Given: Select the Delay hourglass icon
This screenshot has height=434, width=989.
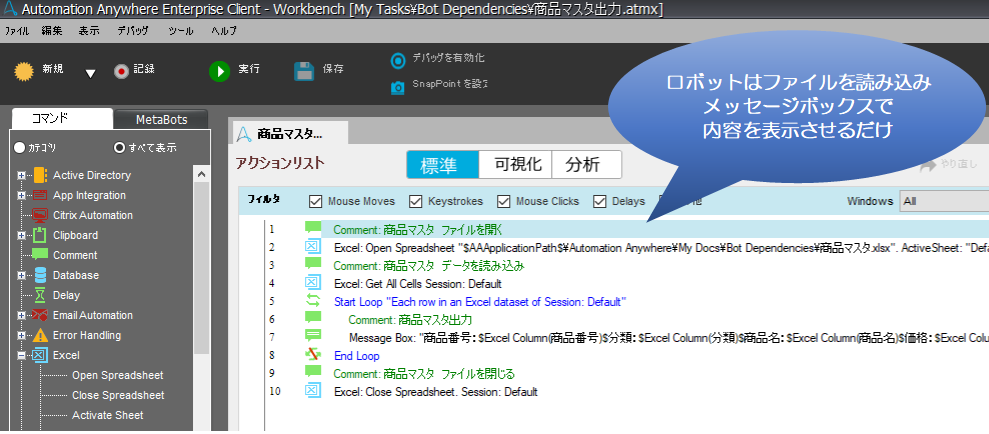Looking at the screenshot, I should [40, 295].
